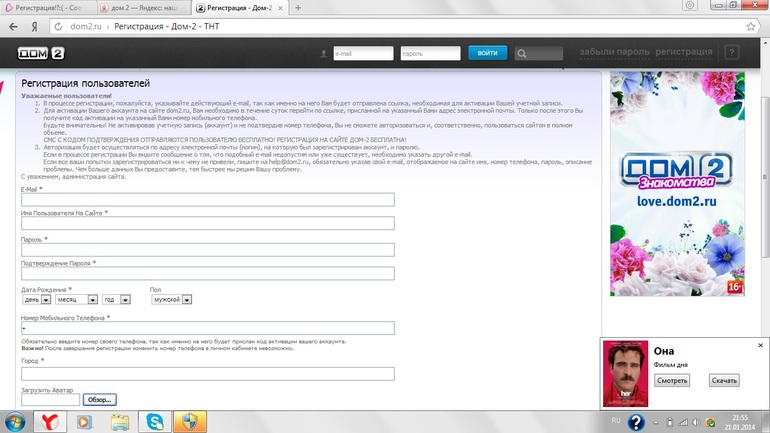
Task: Close the 'Она' film popup
Action: point(760,345)
